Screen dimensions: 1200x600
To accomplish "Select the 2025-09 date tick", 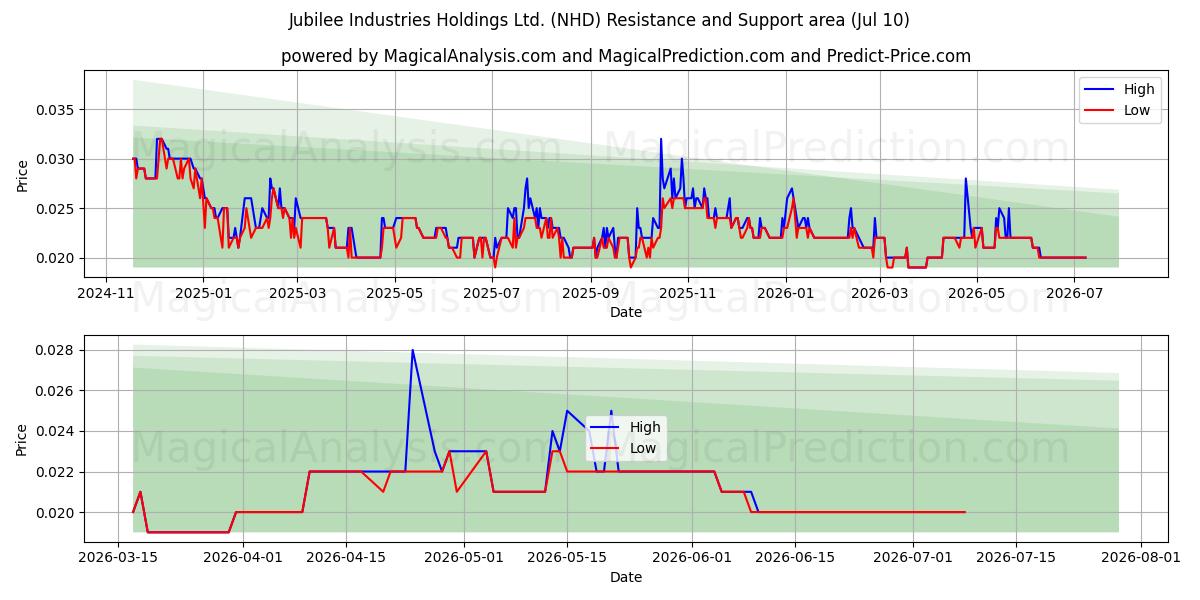I will pos(592,293).
